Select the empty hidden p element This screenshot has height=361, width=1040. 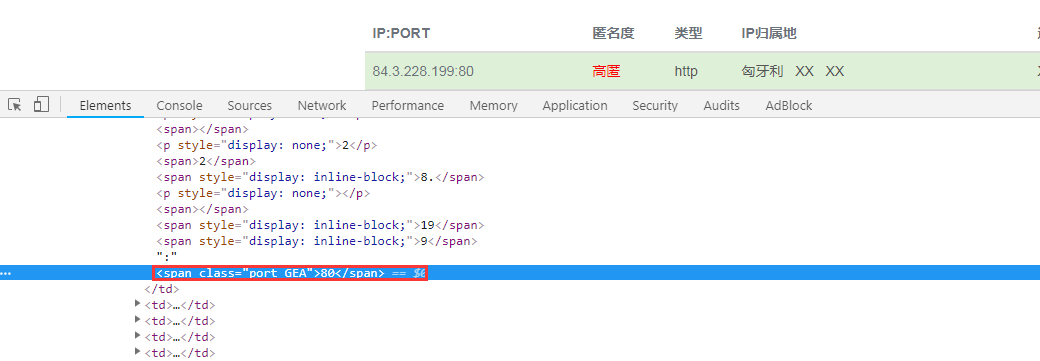click(x=263, y=193)
